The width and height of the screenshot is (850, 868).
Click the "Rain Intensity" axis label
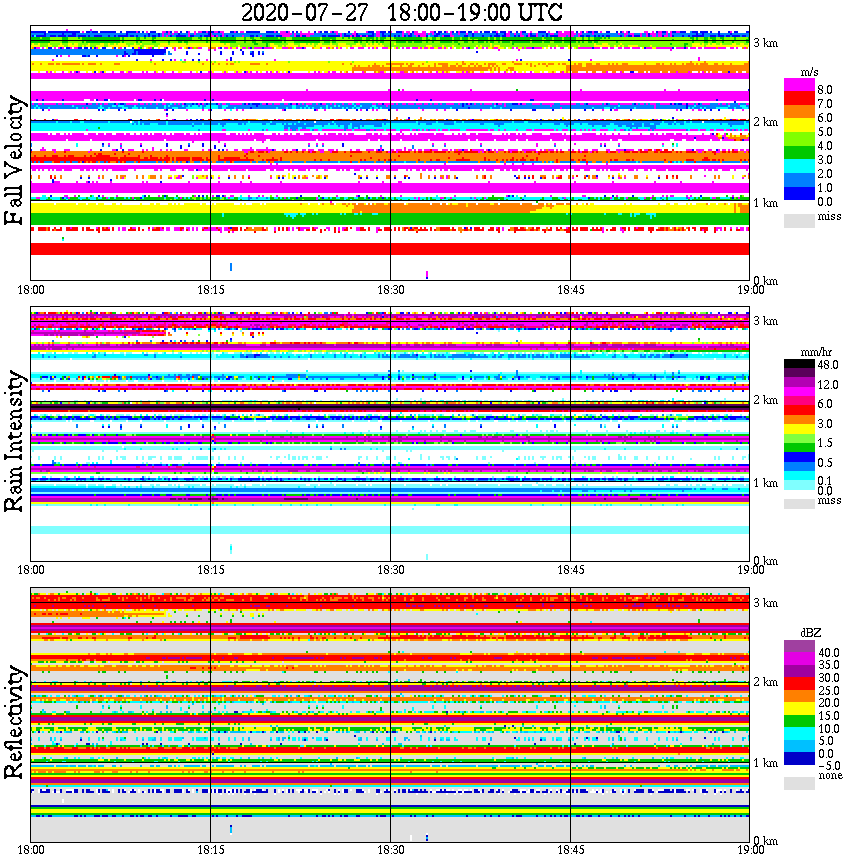(14, 441)
